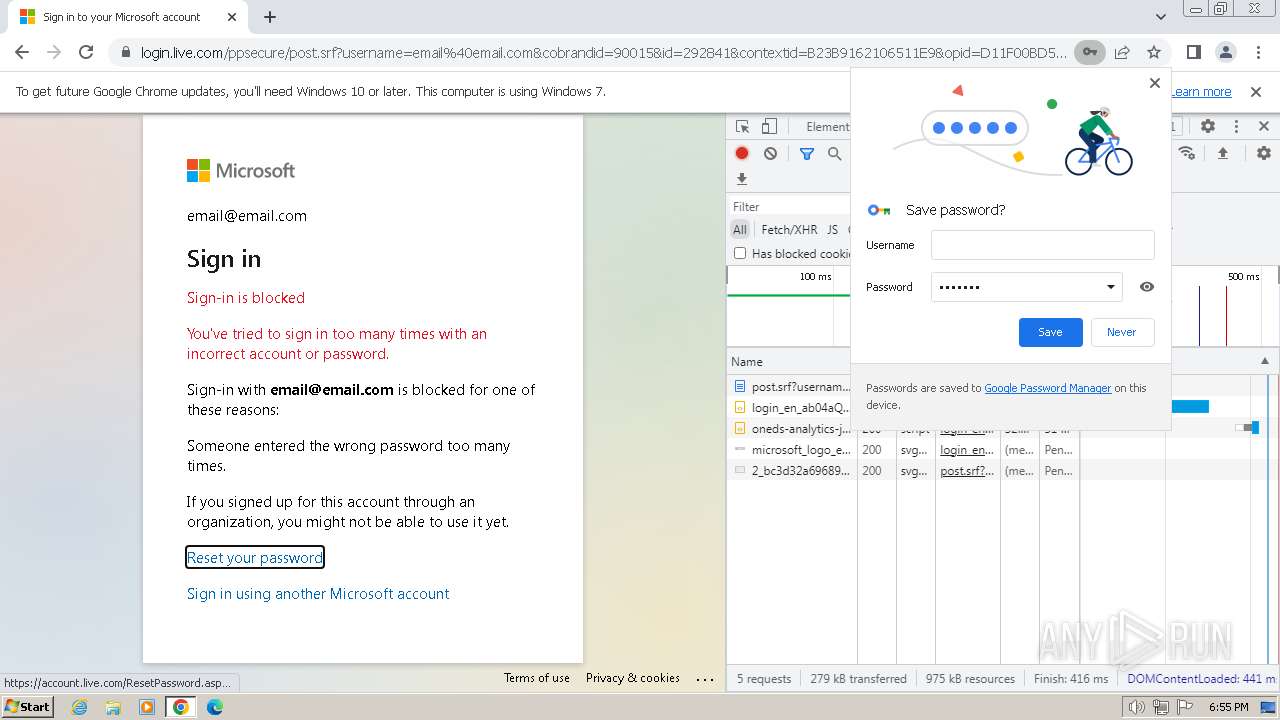
Task: Click the Reset your password link
Action: point(255,557)
